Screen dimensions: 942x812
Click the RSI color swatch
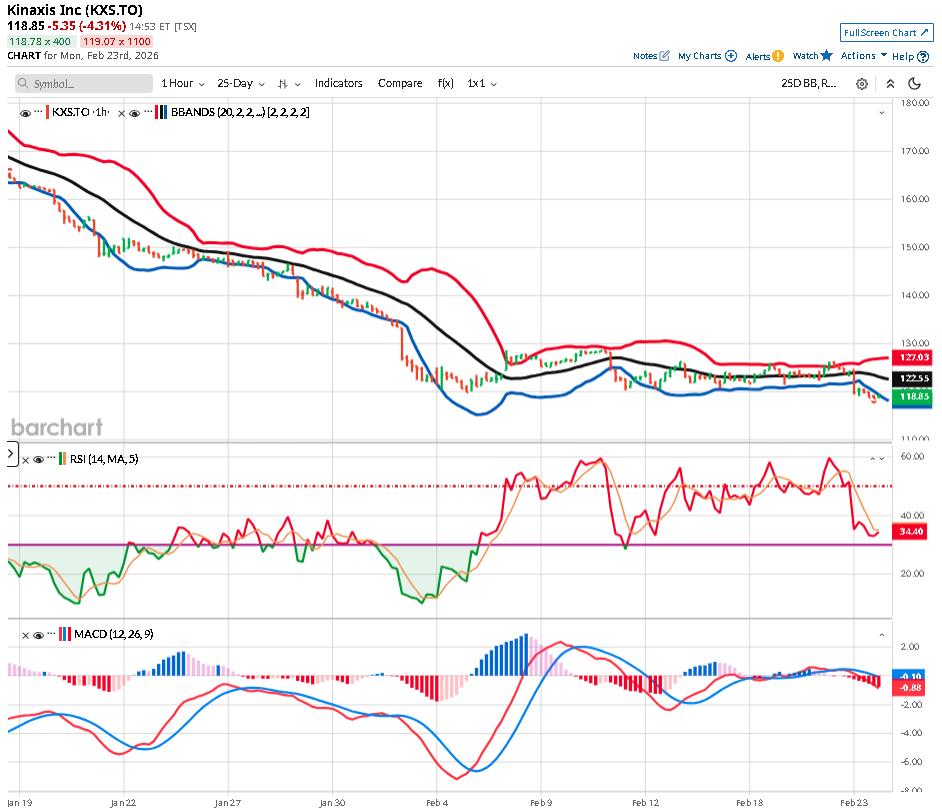click(62, 459)
